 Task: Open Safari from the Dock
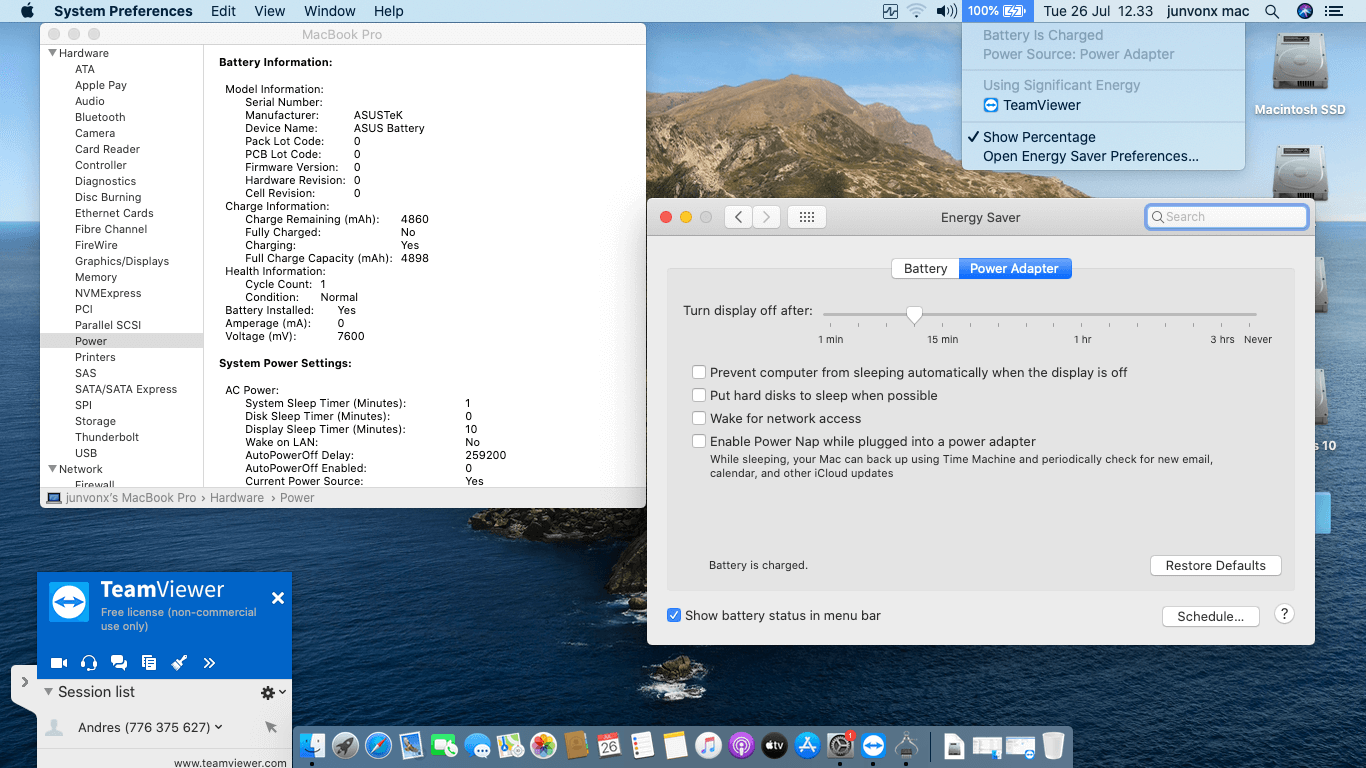(x=378, y=745)
